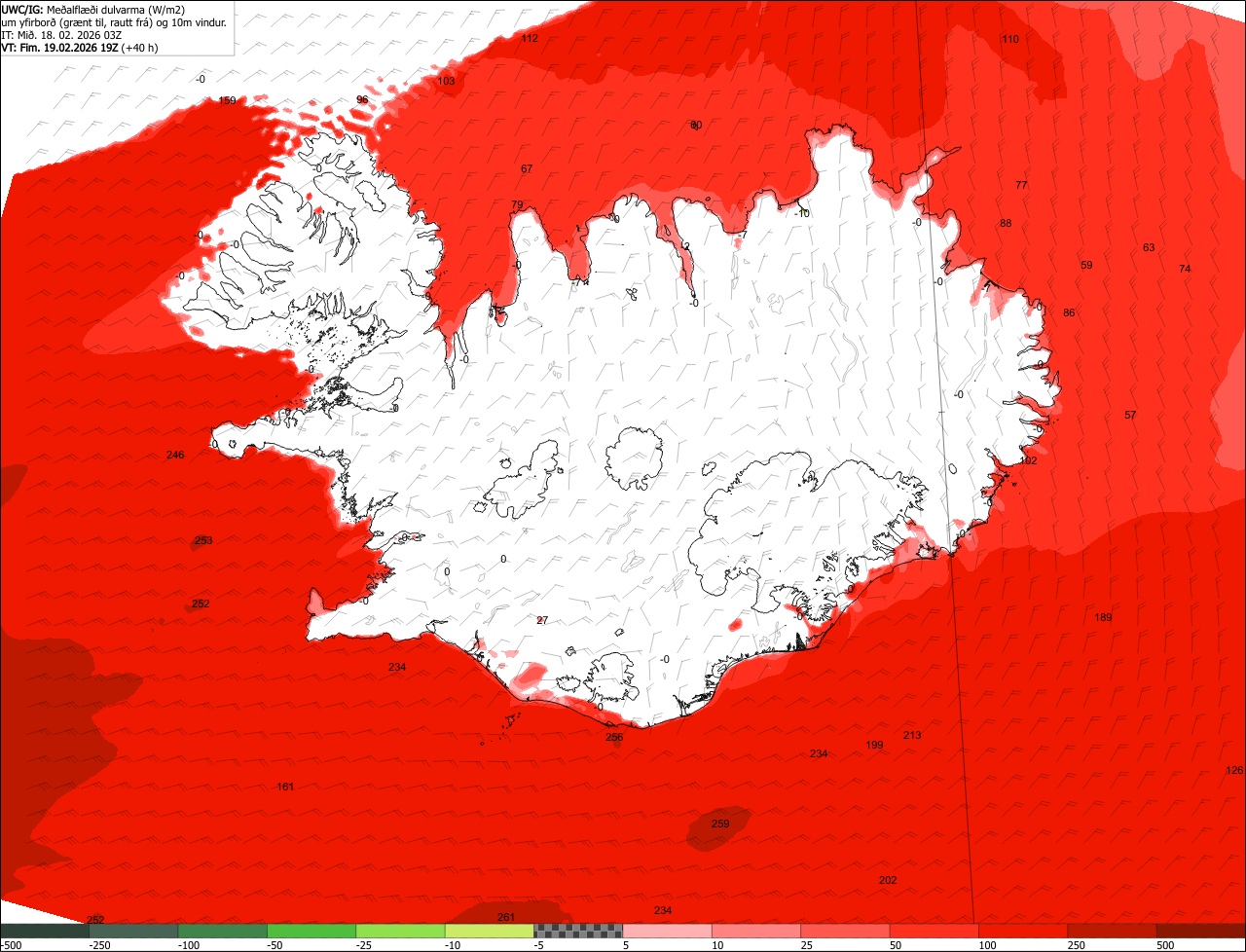Click the map value 57

(1130, 415)
